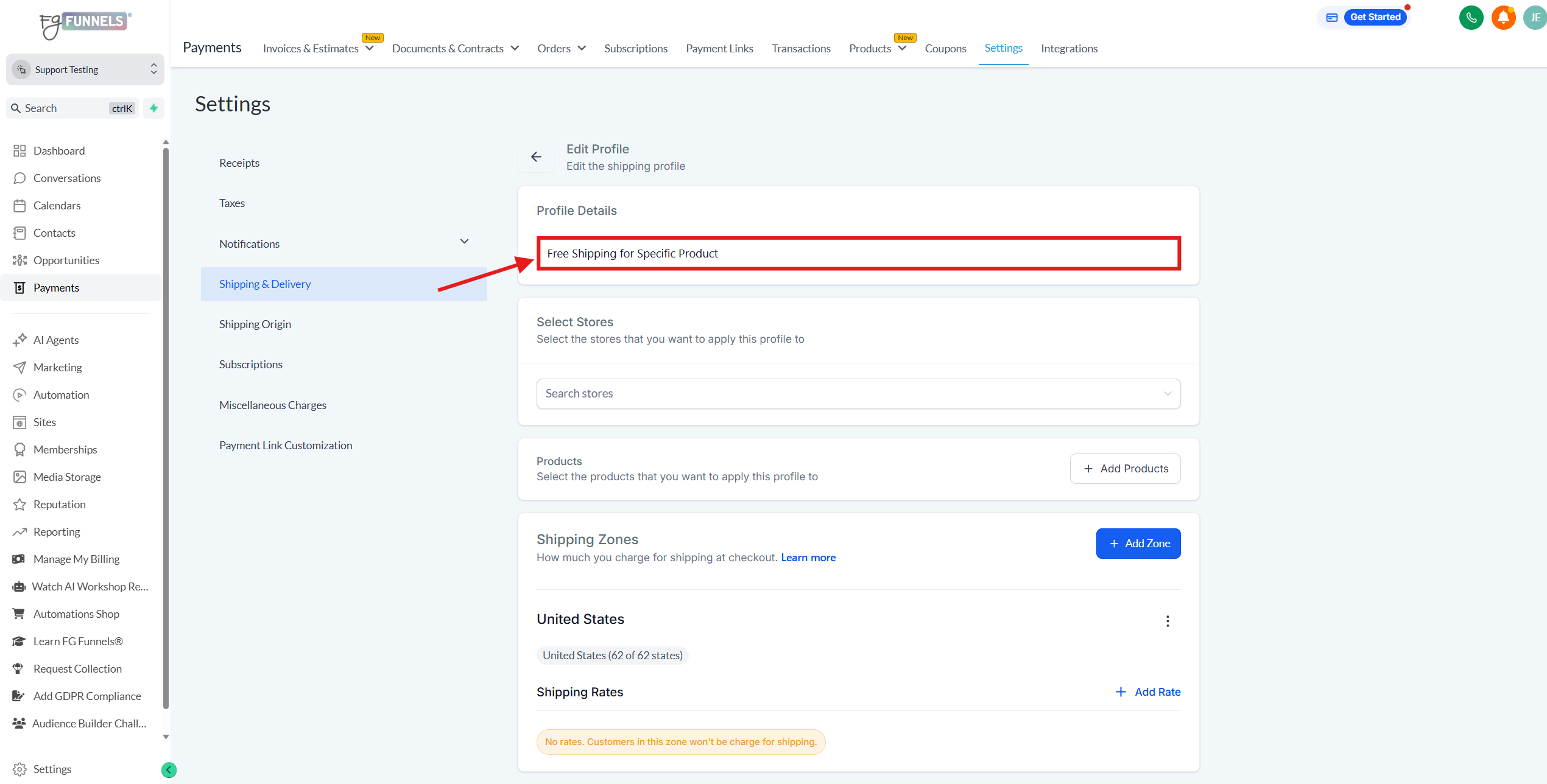The width and height of the screenshot is (1547, 784).
Task: Click the Add Zone button
Action: 1138,543
